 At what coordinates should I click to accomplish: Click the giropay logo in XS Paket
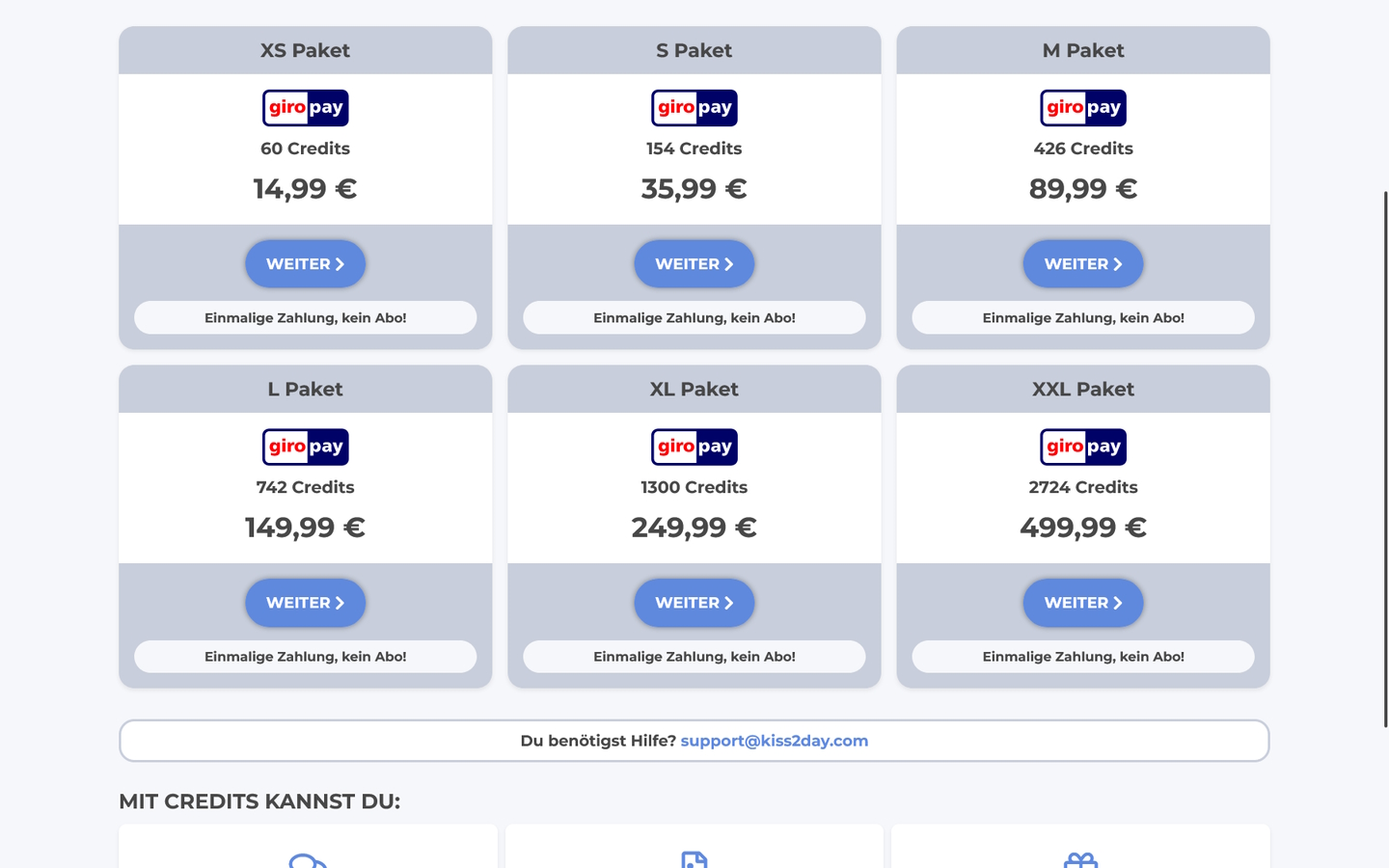click(305, 108)
